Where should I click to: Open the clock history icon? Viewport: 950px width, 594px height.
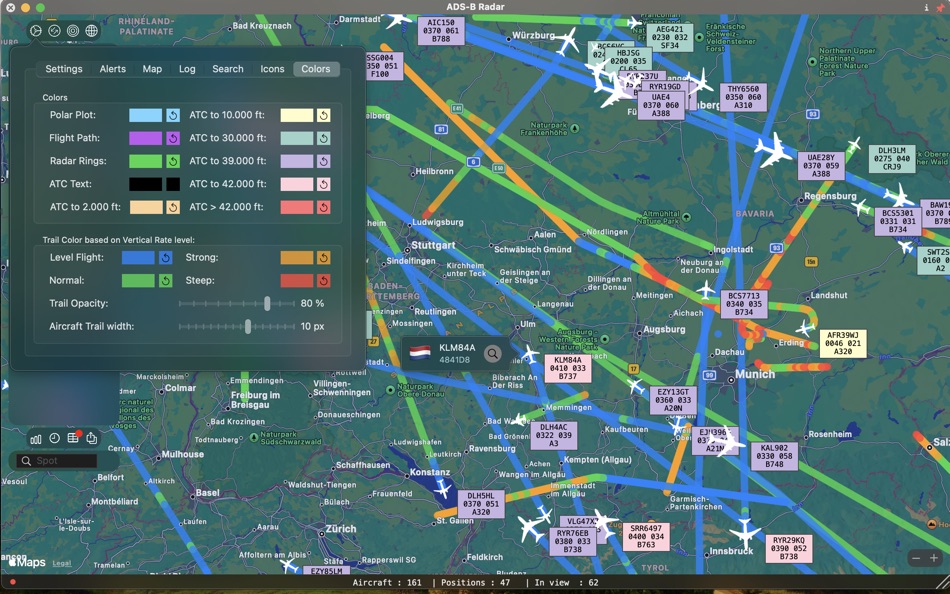pyautogui.click(x=55, y=438)
